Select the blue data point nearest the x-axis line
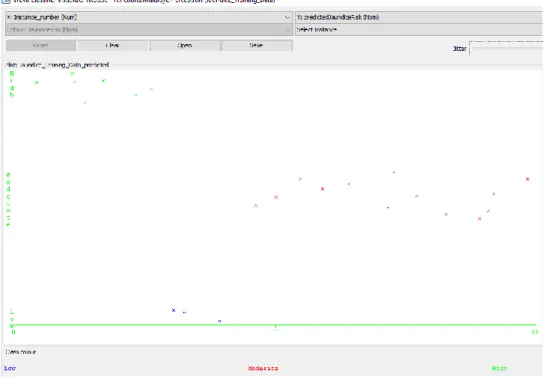This screenshot has height=377, width=544. pyautogui.click(x=219, y=321)
